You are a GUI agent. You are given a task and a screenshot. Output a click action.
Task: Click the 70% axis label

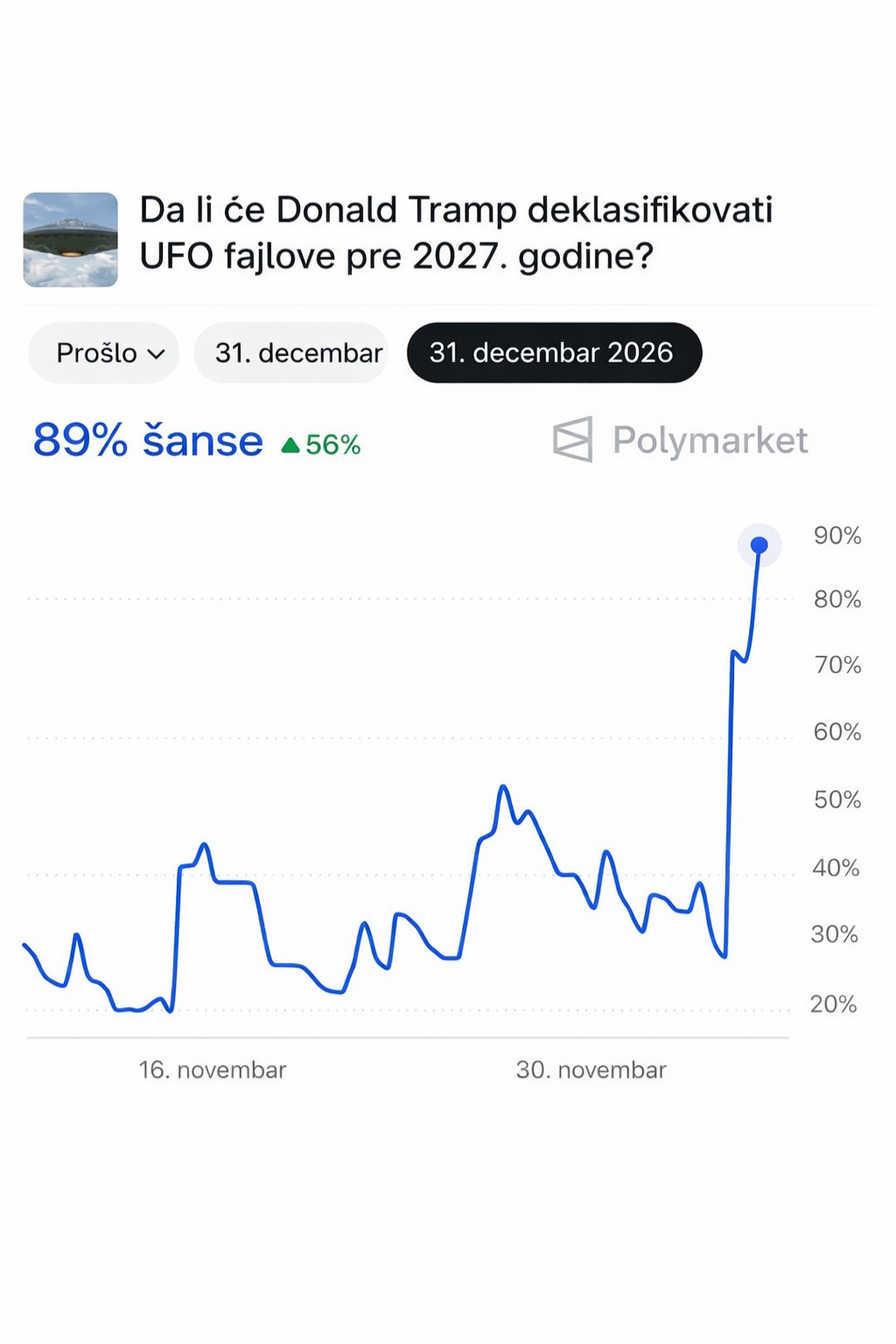click(837, 665)
